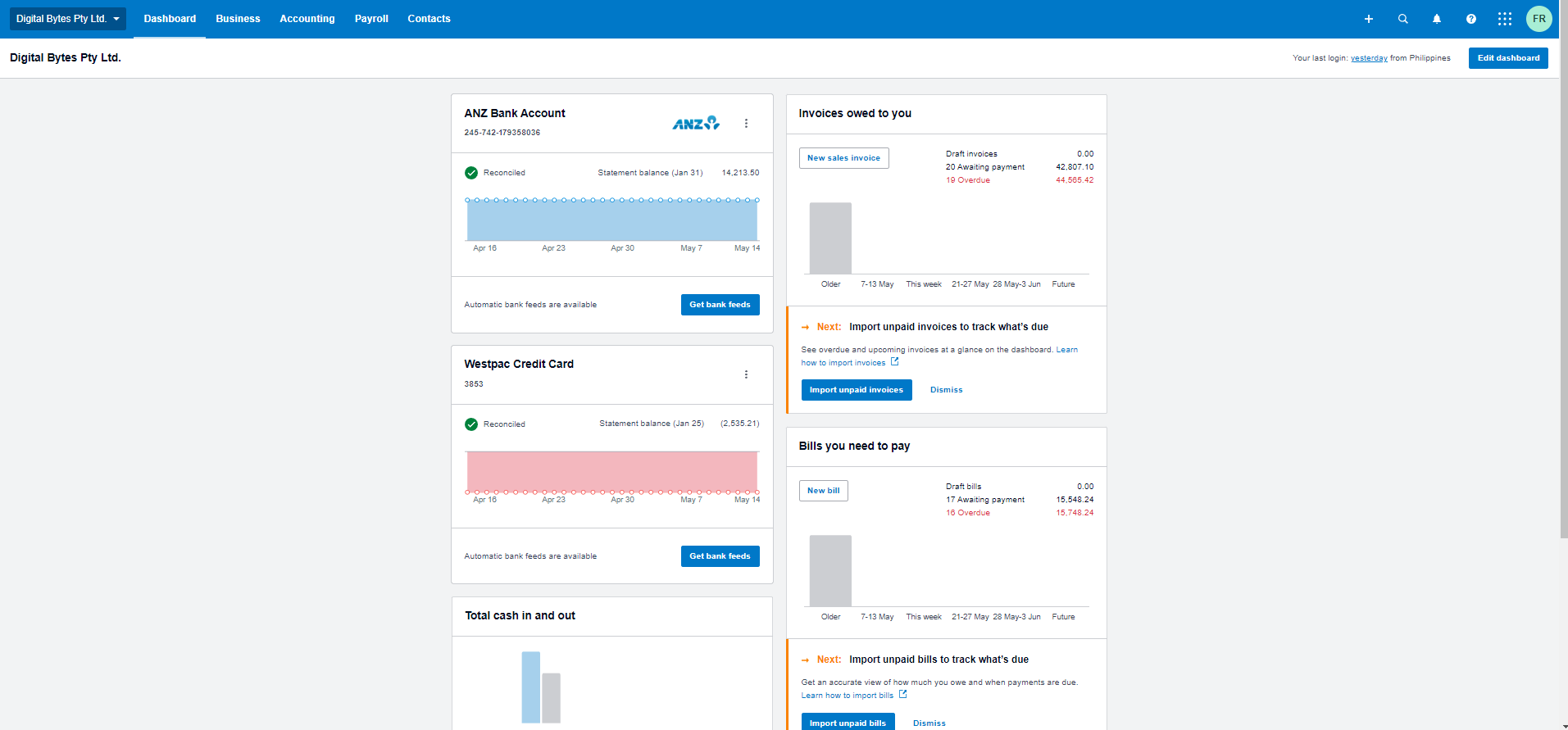Click the plus create-new icon
Viewport: 1568px width, 730px height.
coord(1368,19)
